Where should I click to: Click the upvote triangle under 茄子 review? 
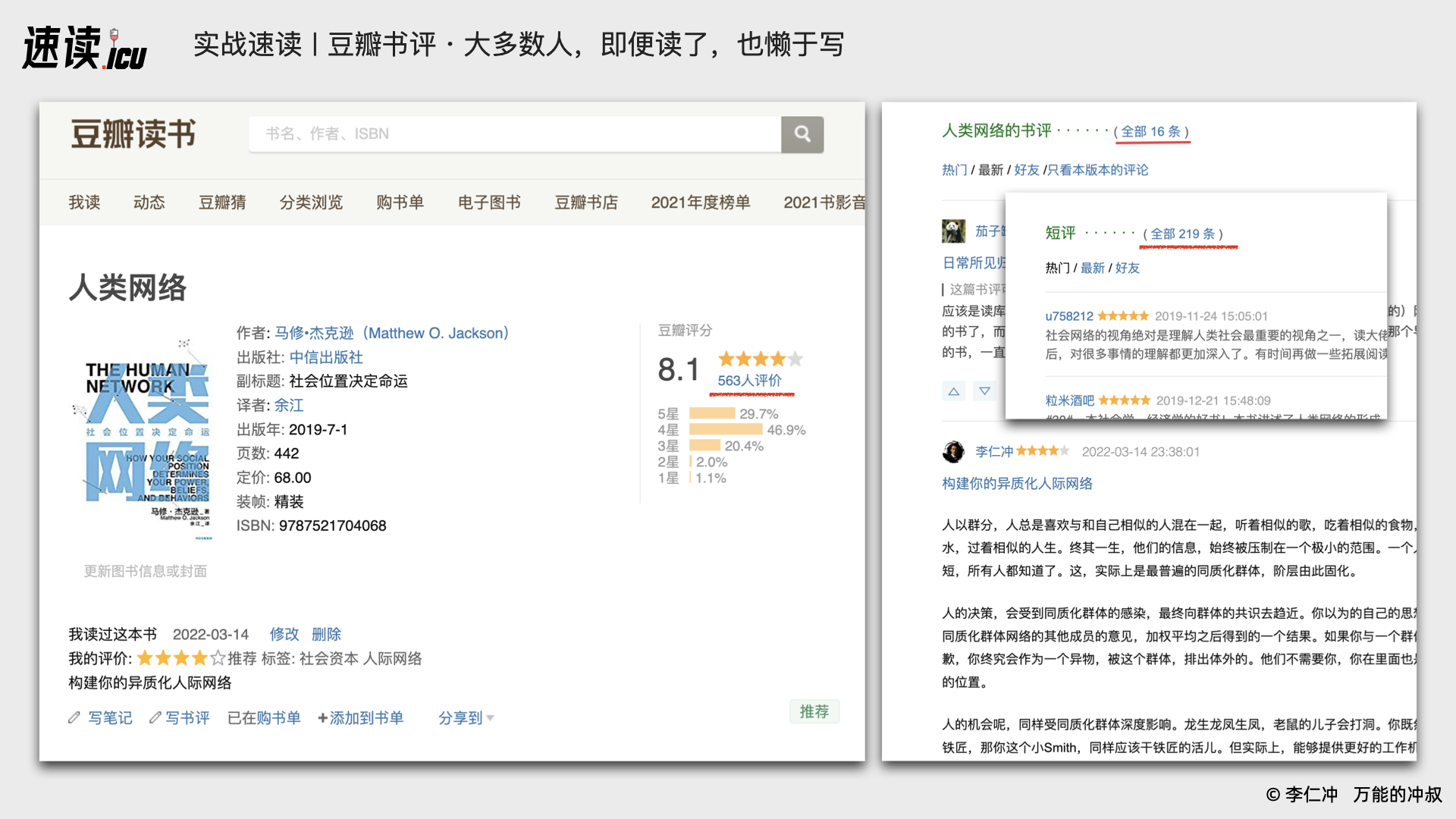point(953,391)
